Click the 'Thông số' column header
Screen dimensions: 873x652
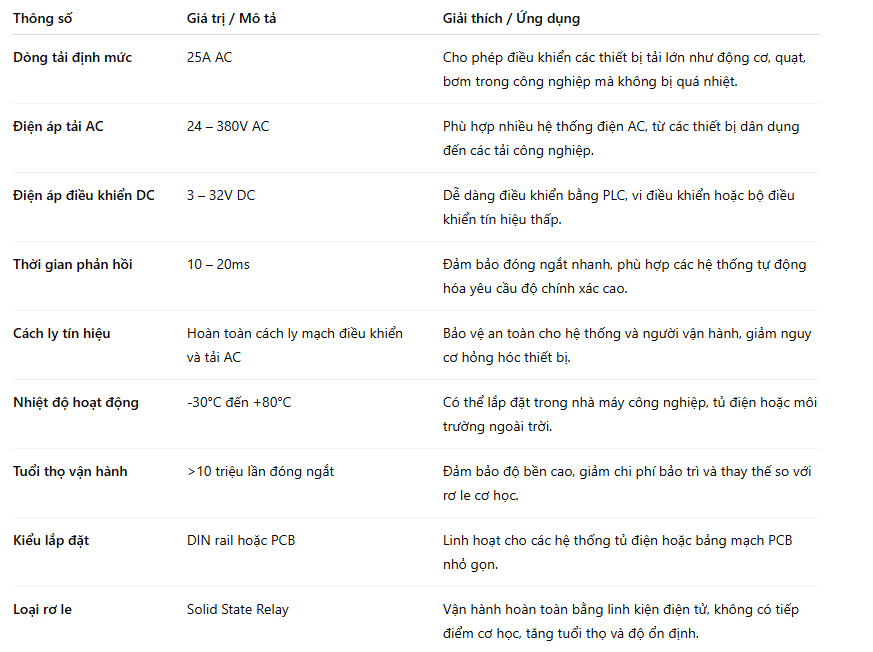43,19
